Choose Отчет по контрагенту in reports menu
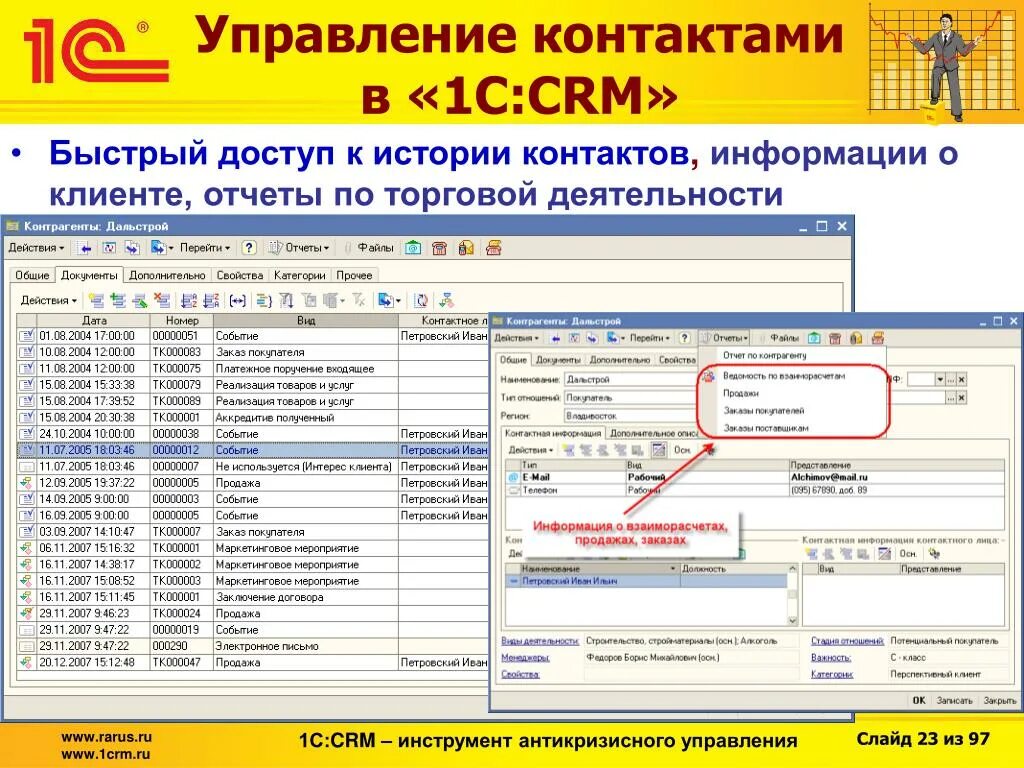This screenshot has width=1024, height=768. (765, 355)
